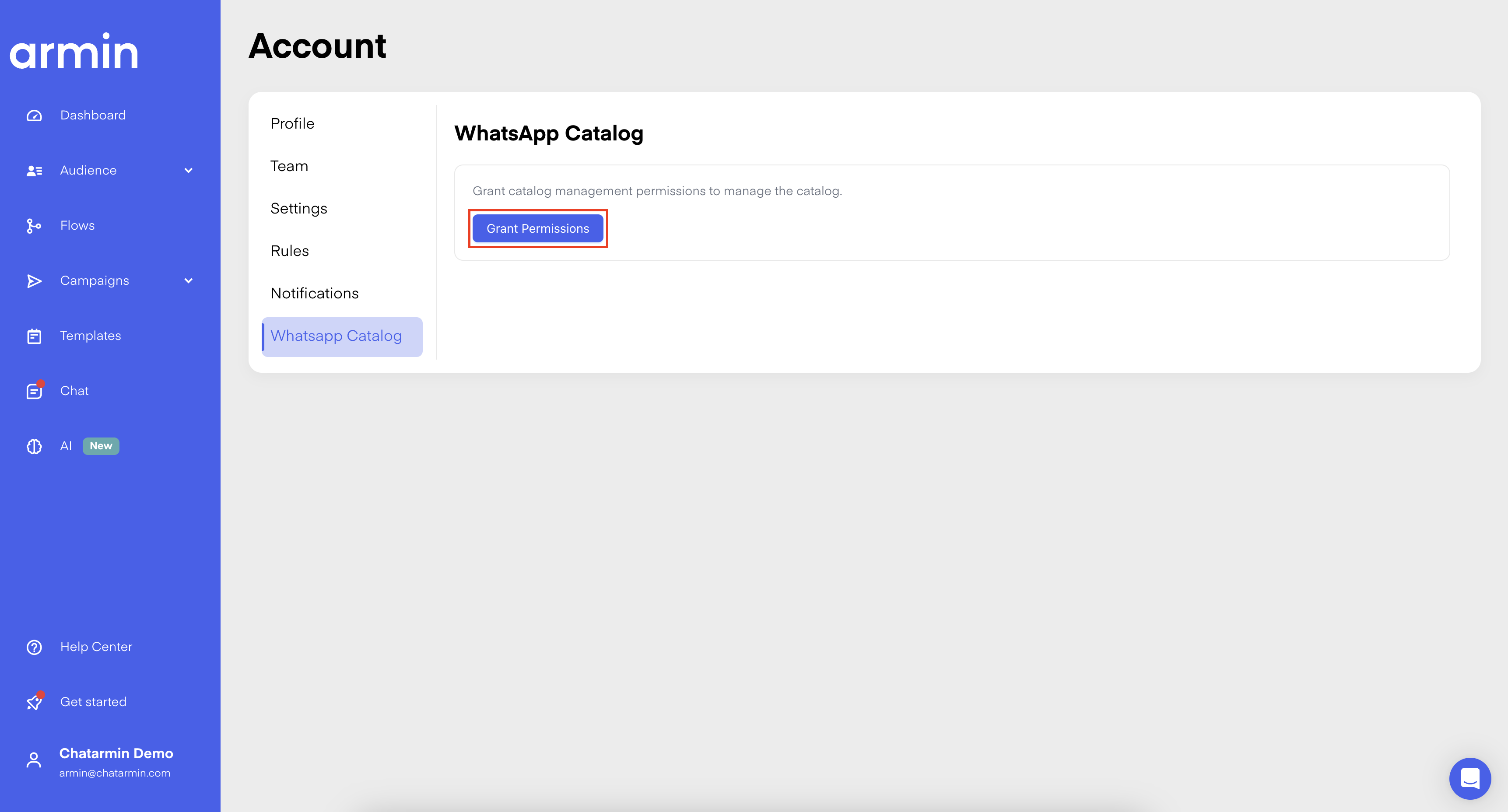Select the Rules tab

tap(289, 251)
